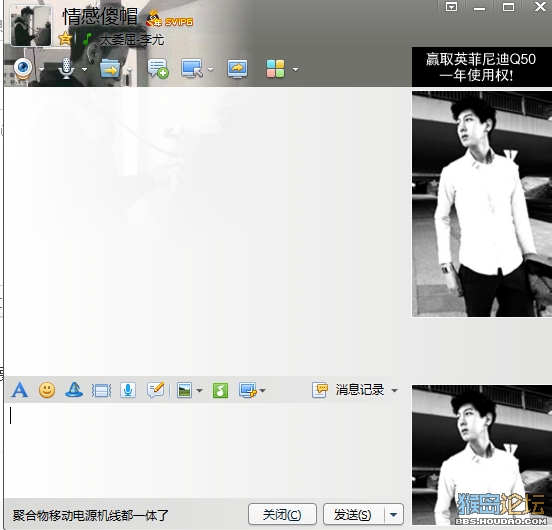The image size is (552, 530).
Task: Send a window shake from the toolbar
Action: [101, 391]
